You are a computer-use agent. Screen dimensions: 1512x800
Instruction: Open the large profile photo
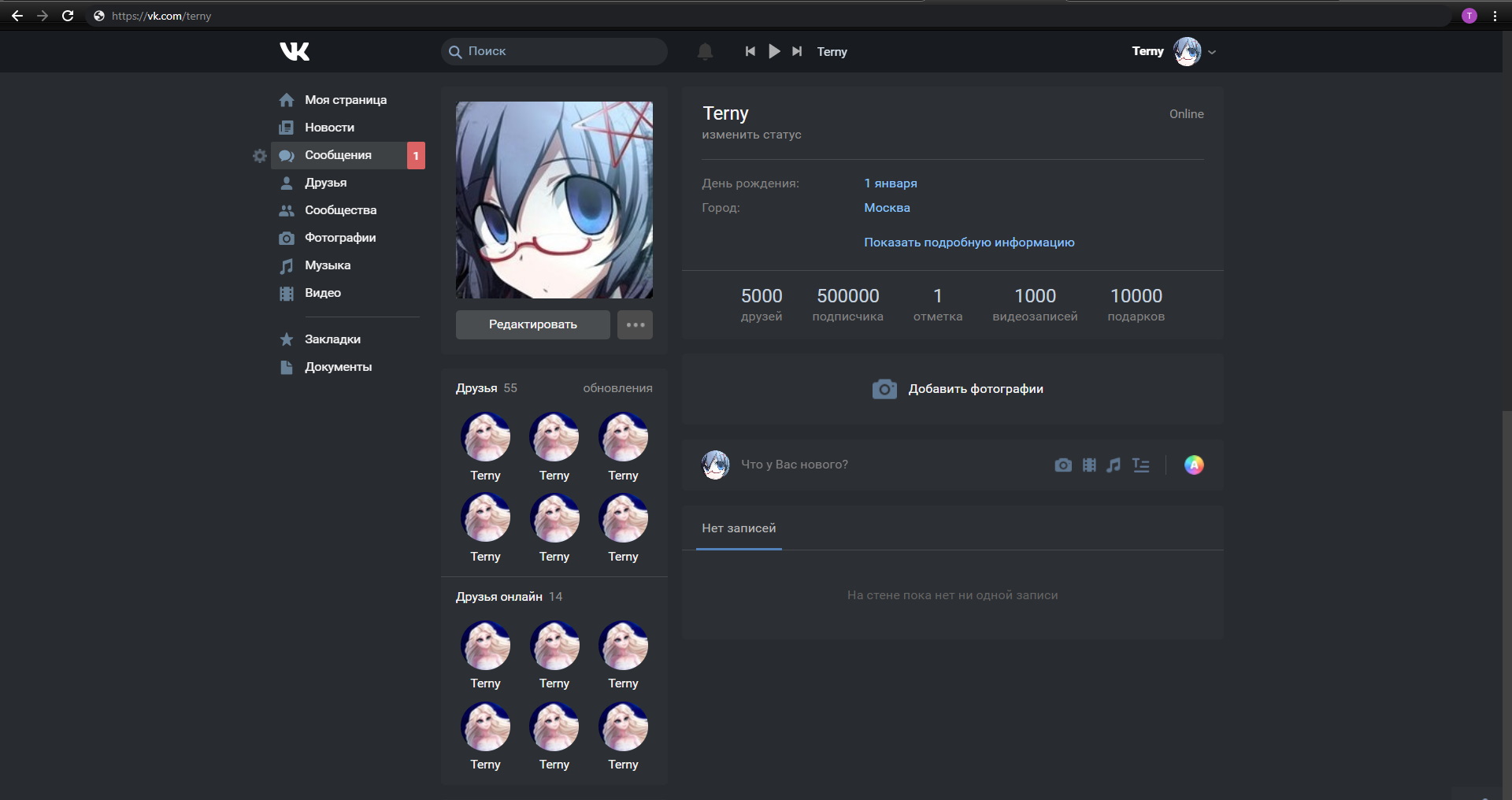click(x=554, y=200)
